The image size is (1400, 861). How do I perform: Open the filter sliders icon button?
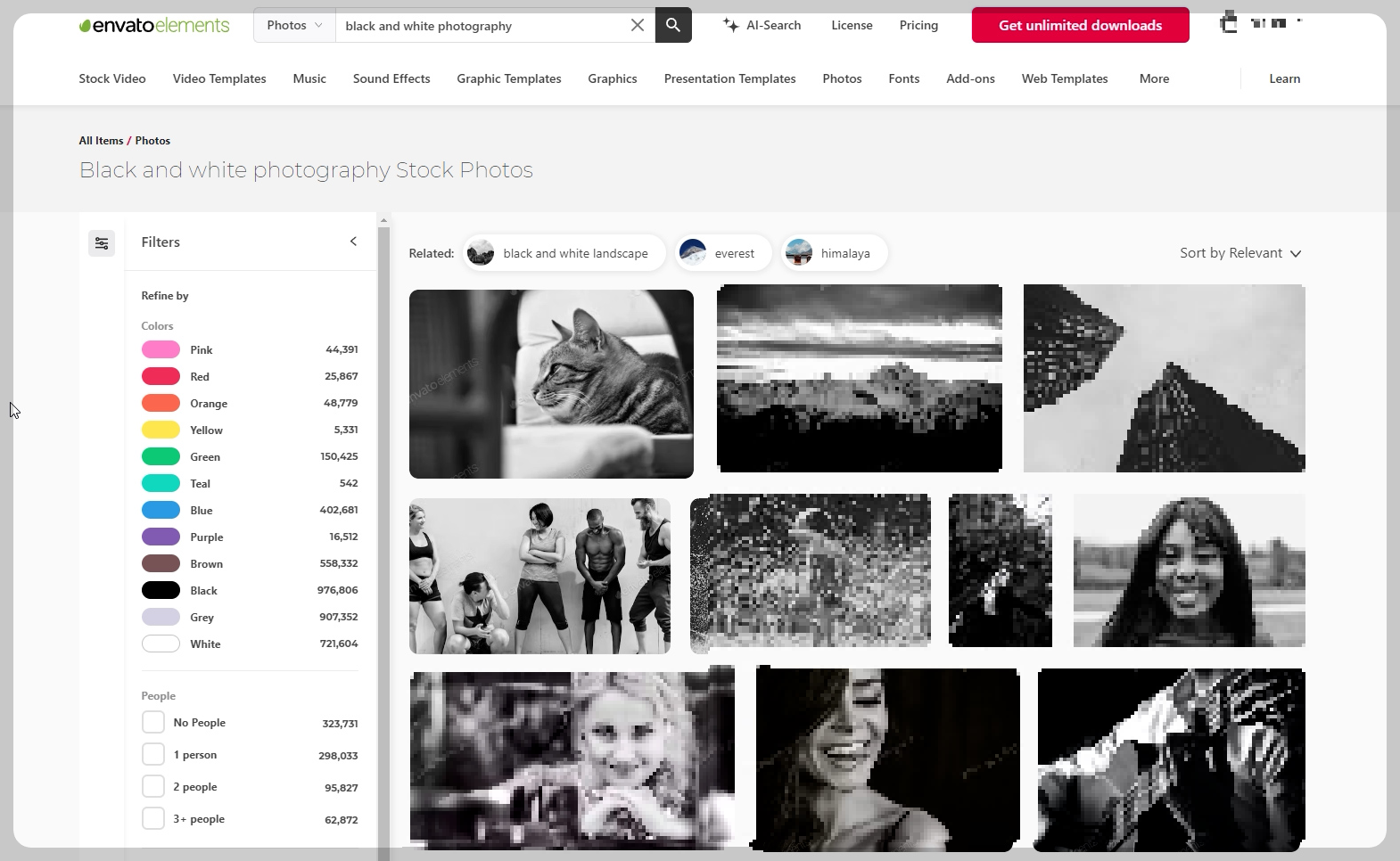pyautogui.click(x=102, y=242)
